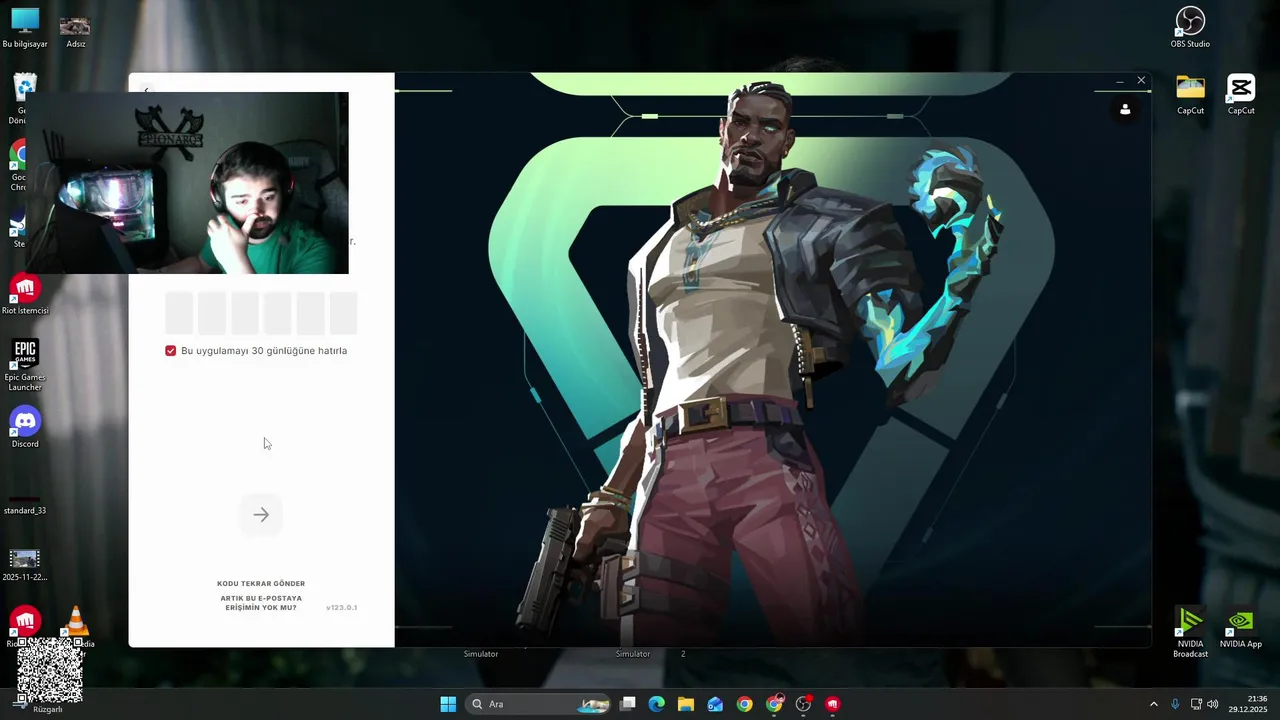This screenshot has width=1280, height=720.
Task: Click the microphone tray icon
Action: tap(1175, 704)
